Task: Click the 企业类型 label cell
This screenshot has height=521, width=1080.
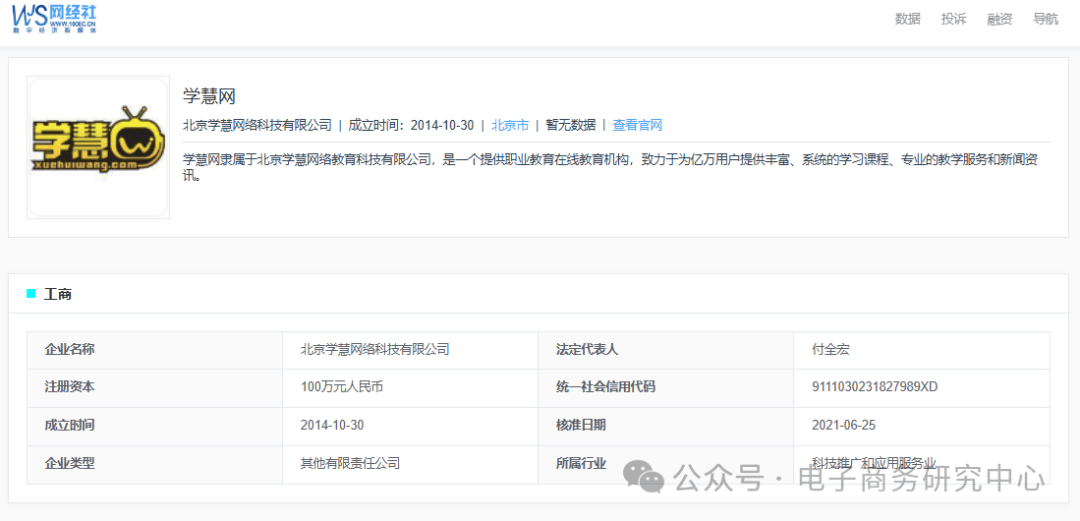Action: click(155, 464)
